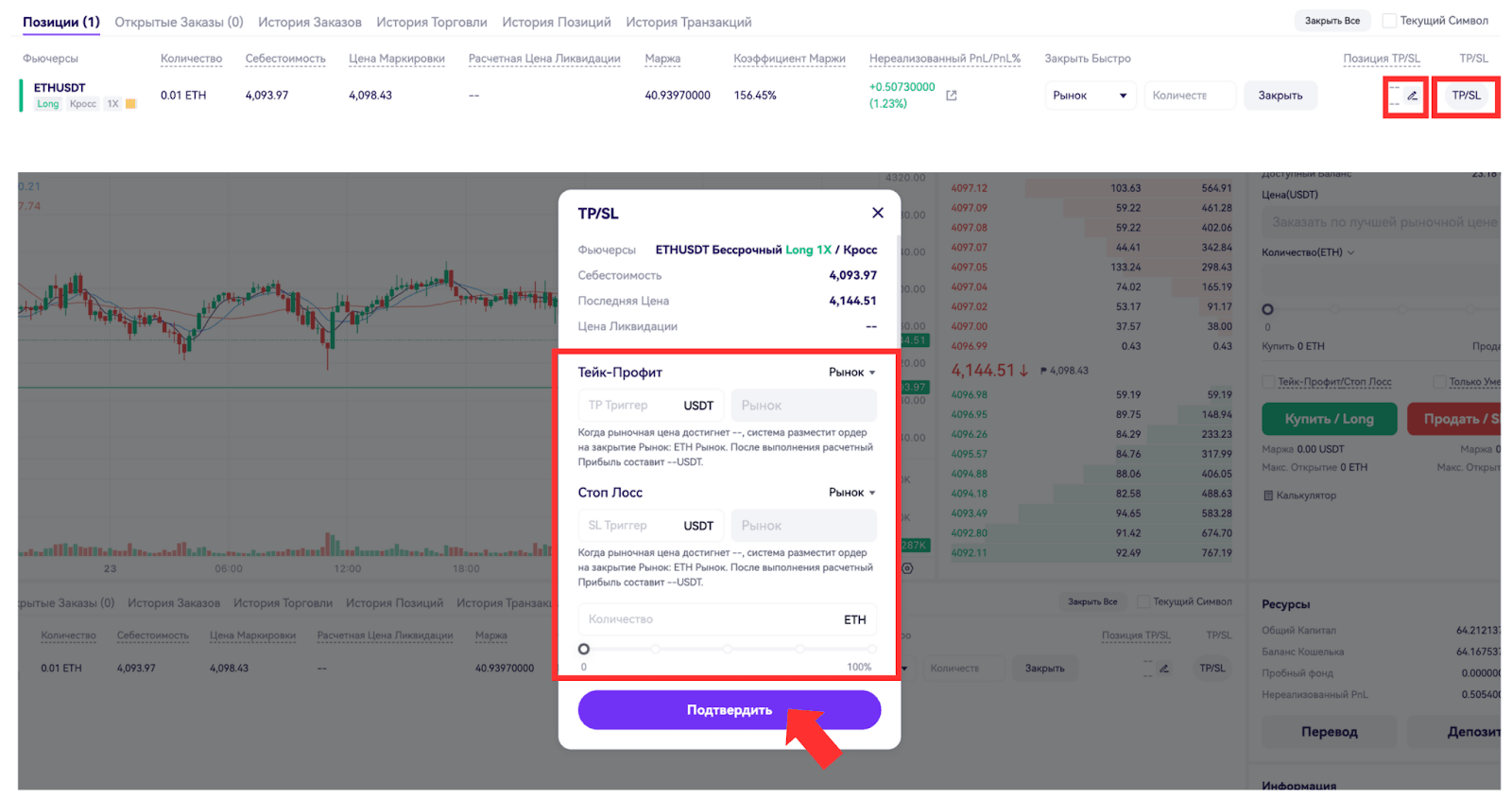Open the Калькулятор icon in the order panel

(x=1268, y=495)
